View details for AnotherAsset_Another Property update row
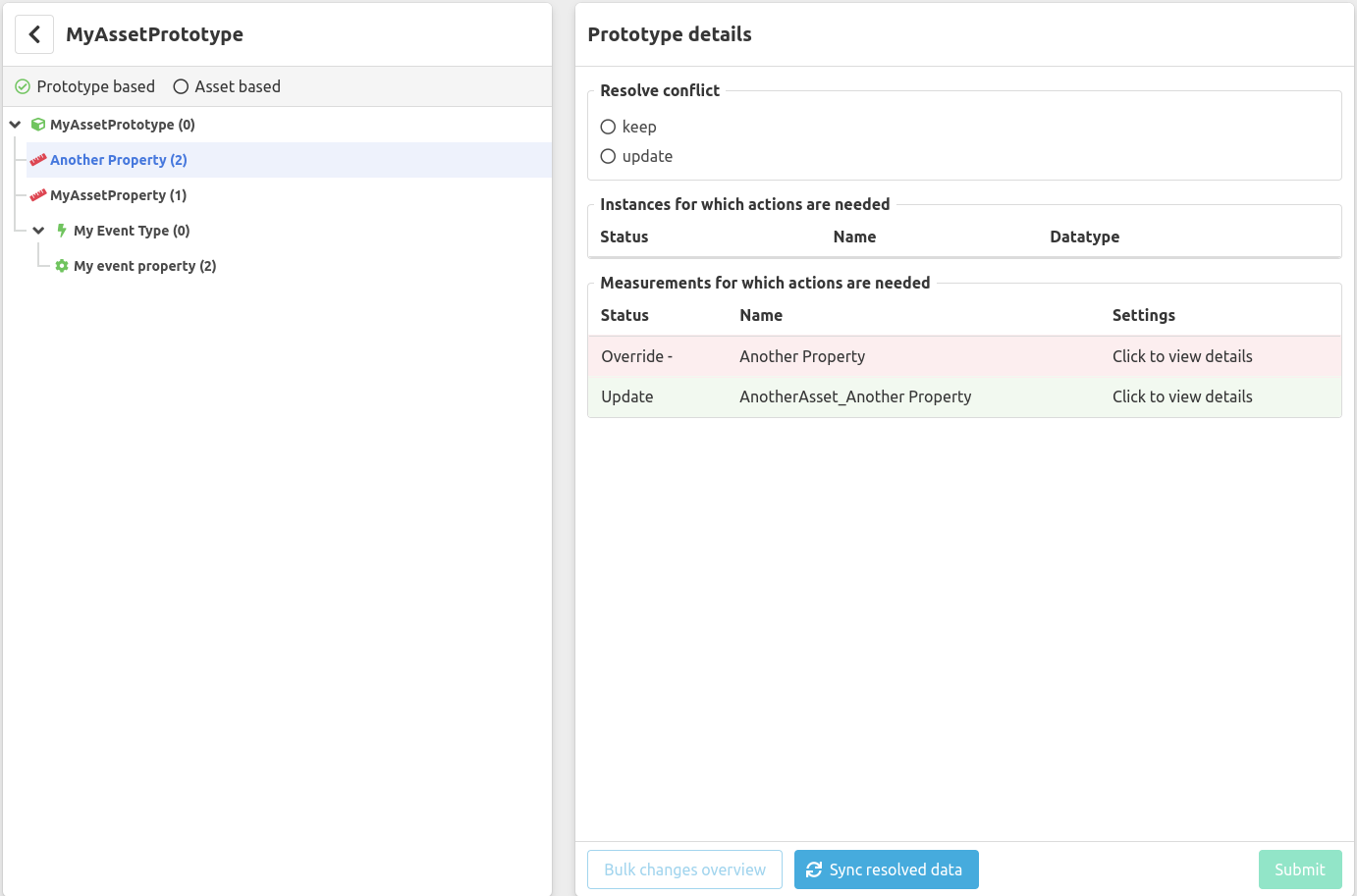This screenshot has height=896, width=1357. click(1182, 396)
